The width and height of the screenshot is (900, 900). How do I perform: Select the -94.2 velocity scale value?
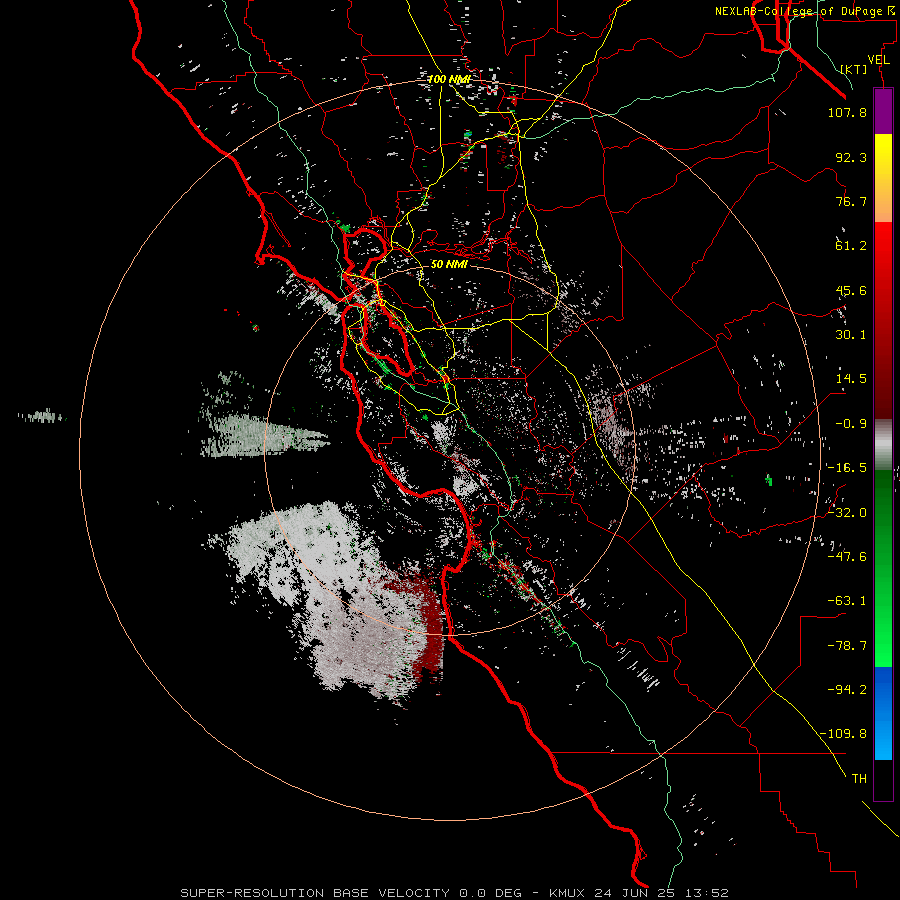pyautogui.click(x=847, y=690)
